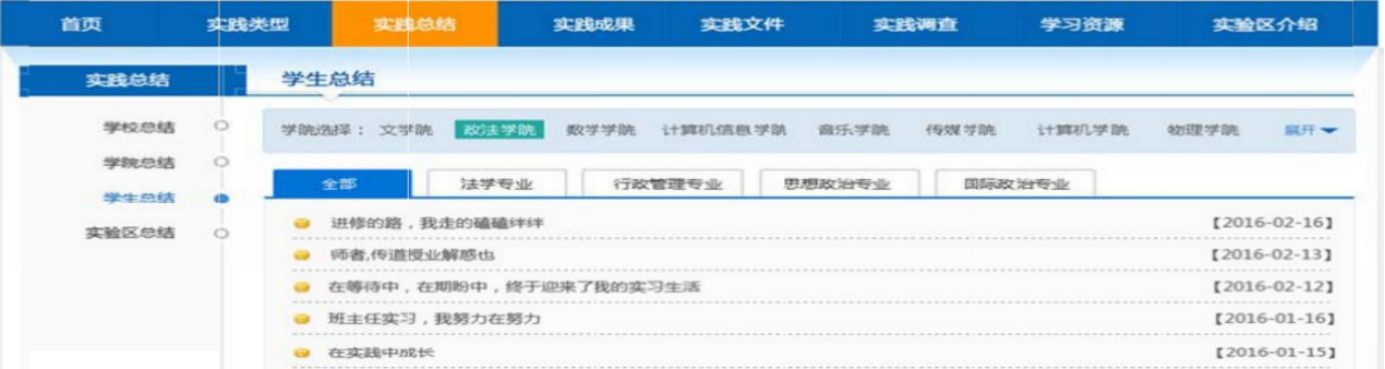Click the date 【2016-02-12】
Screen dimensions: 1385x369
click(1273, 287)
